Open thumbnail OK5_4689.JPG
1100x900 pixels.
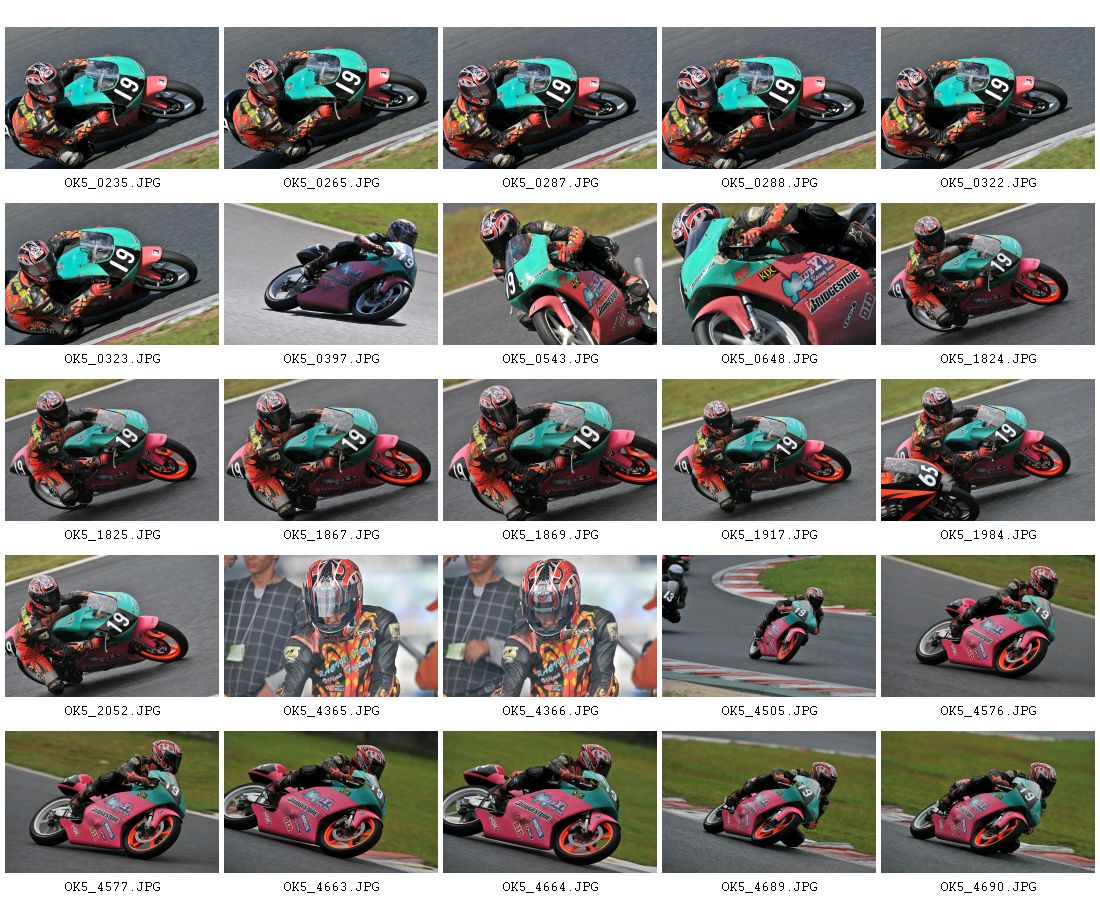(x=769, y=802)
